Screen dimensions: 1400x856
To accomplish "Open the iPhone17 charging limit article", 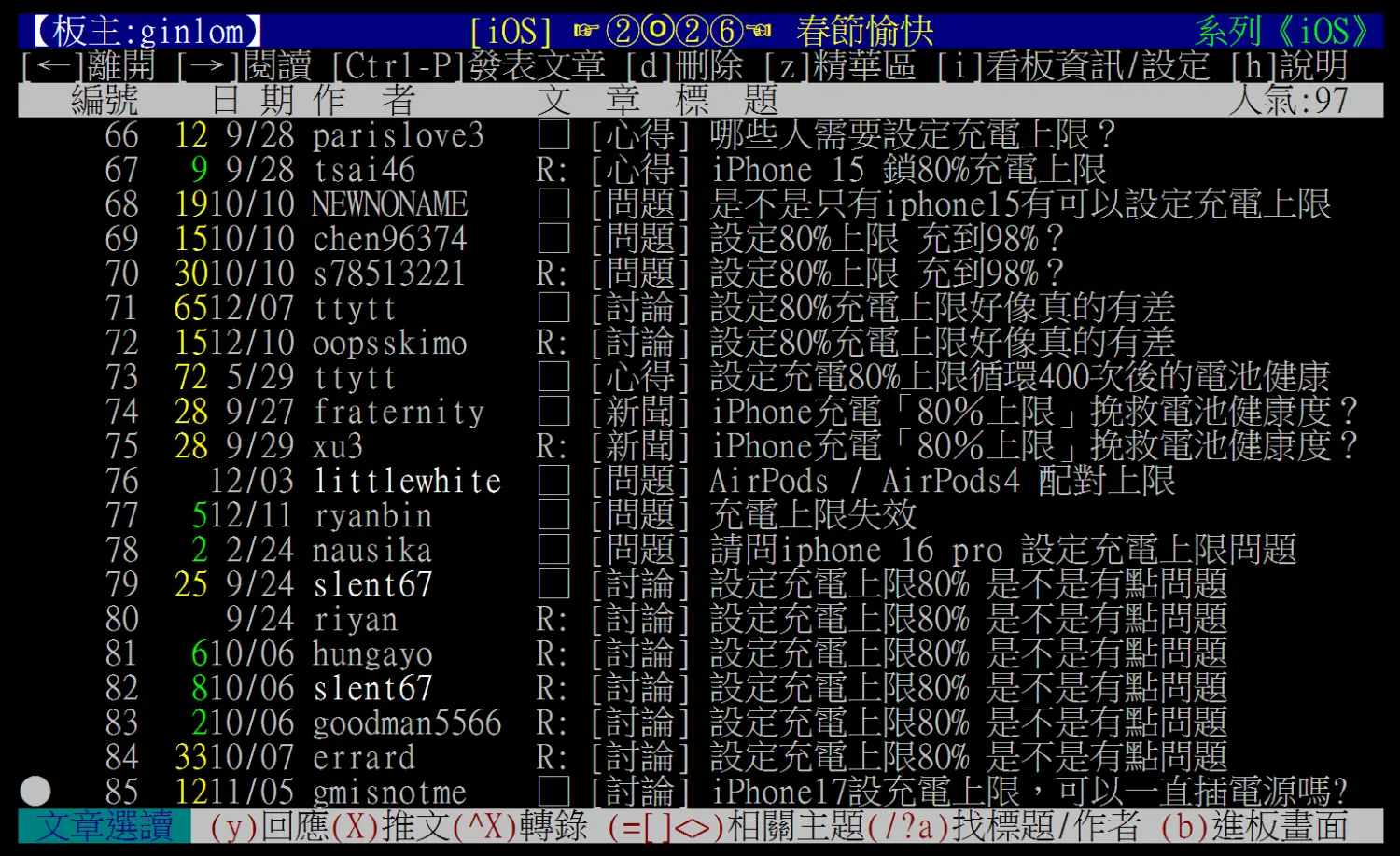I will [1029, 792].
